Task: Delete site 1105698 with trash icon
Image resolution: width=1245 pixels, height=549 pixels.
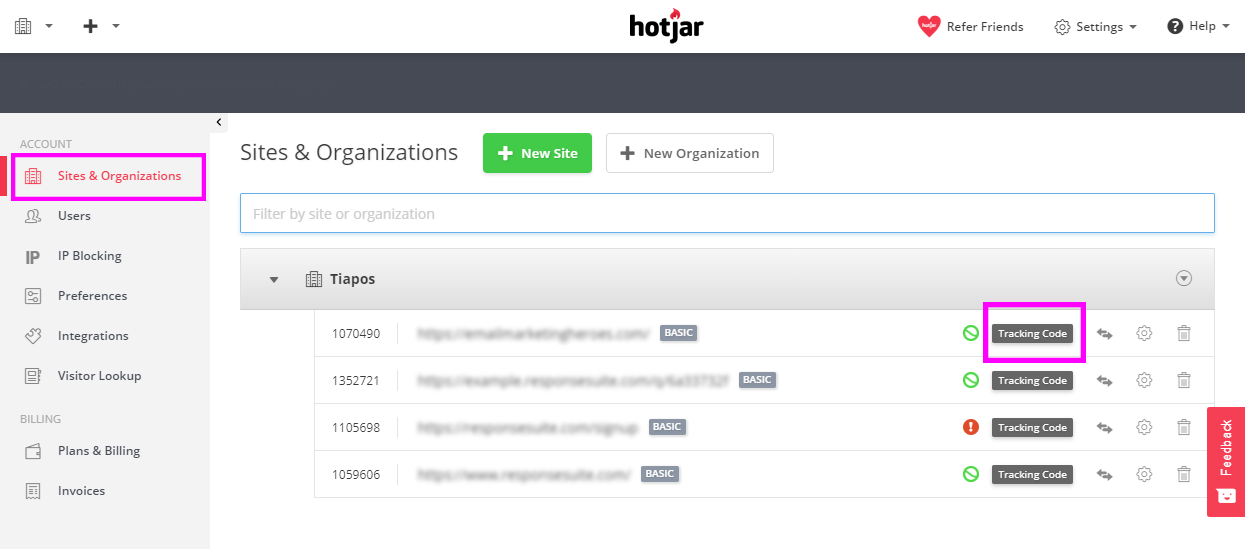Action: (1184, 427)
